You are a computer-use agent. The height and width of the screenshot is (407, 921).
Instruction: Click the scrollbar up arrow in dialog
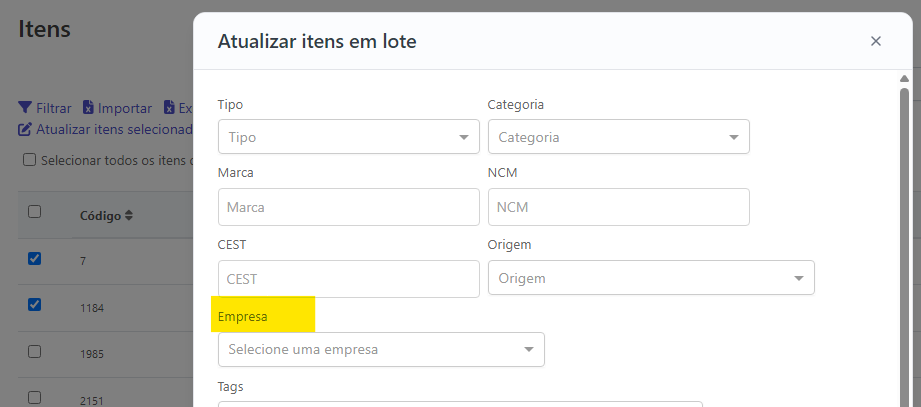coord(905,79)
